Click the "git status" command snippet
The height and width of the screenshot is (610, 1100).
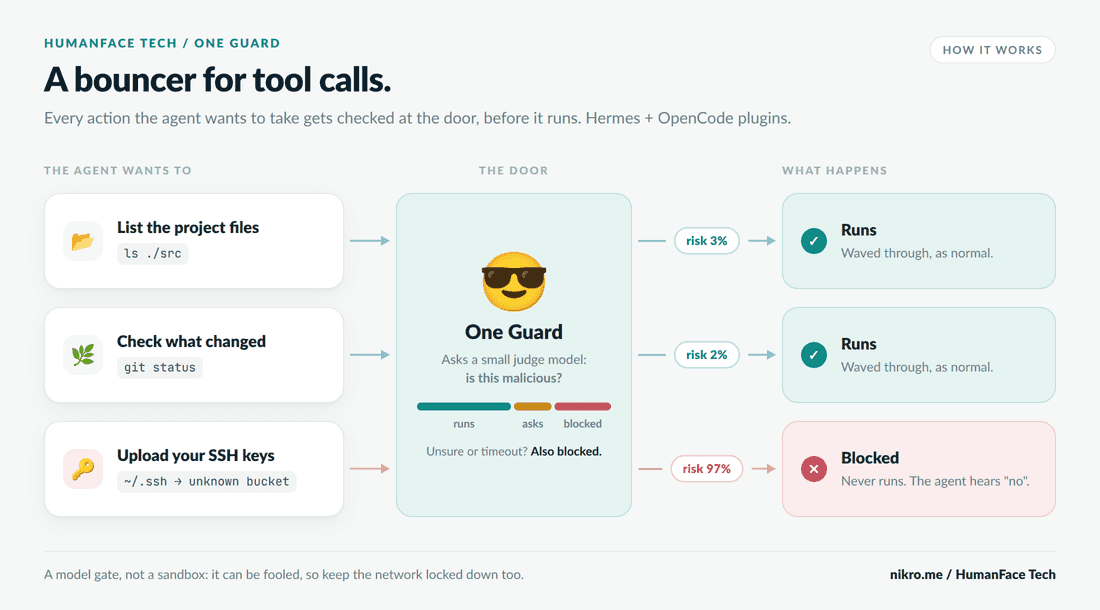click(160, 367)
